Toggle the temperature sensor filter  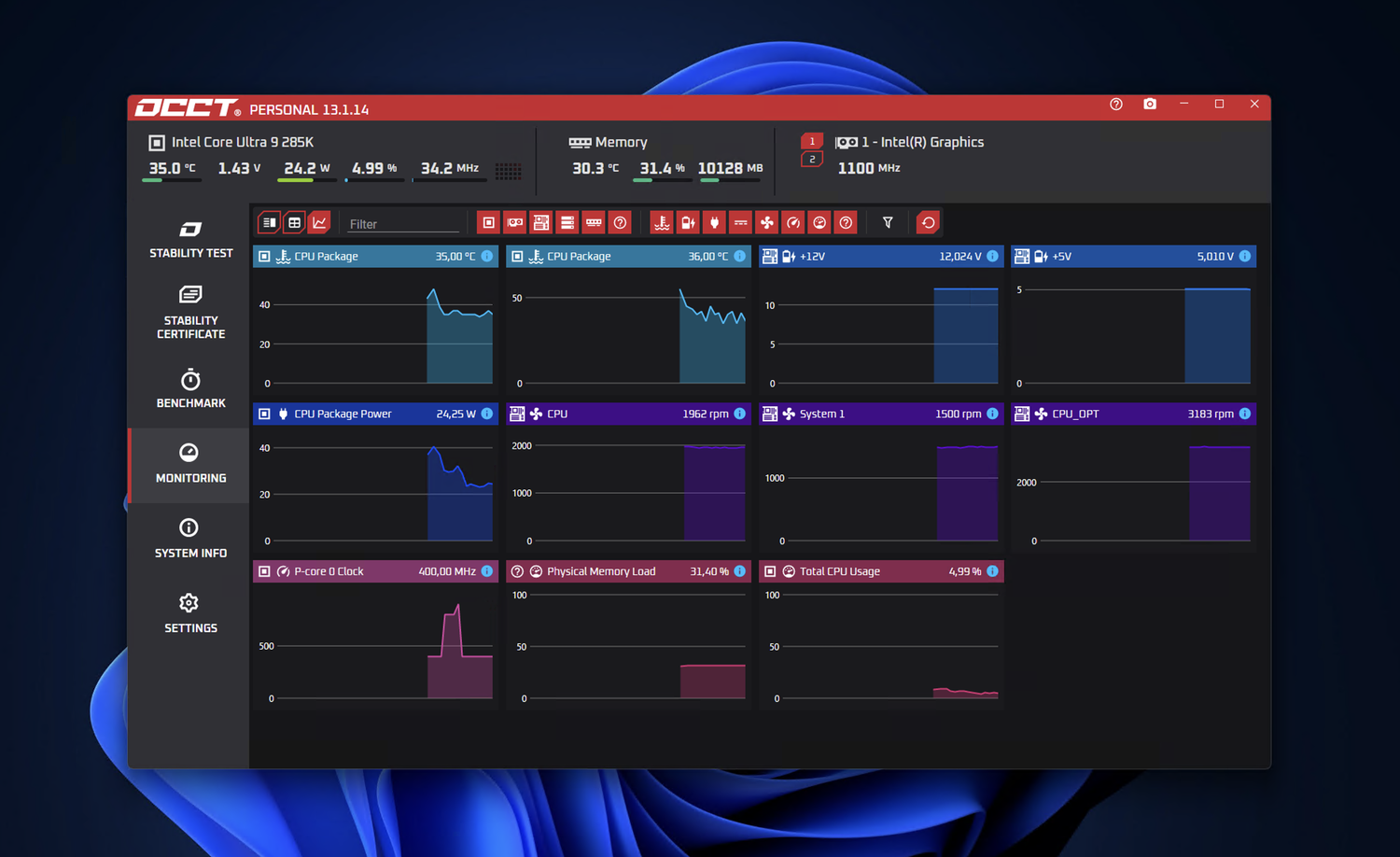click(662, 222)
